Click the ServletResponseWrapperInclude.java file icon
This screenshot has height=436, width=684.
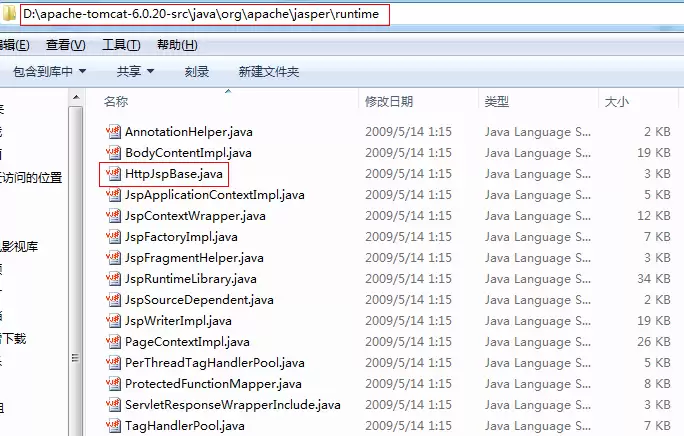pyautogui.click(x=113, y=405)
